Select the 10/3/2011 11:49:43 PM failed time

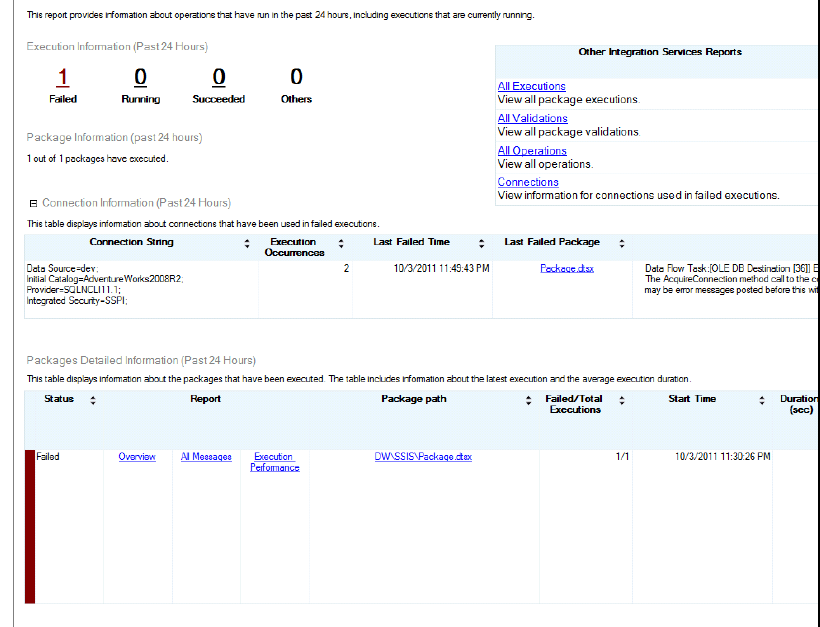tap(441, 268)
